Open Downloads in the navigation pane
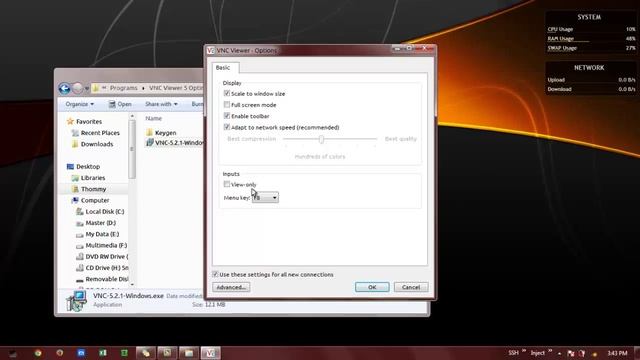The image size is (640, 360). click(93, 144)
